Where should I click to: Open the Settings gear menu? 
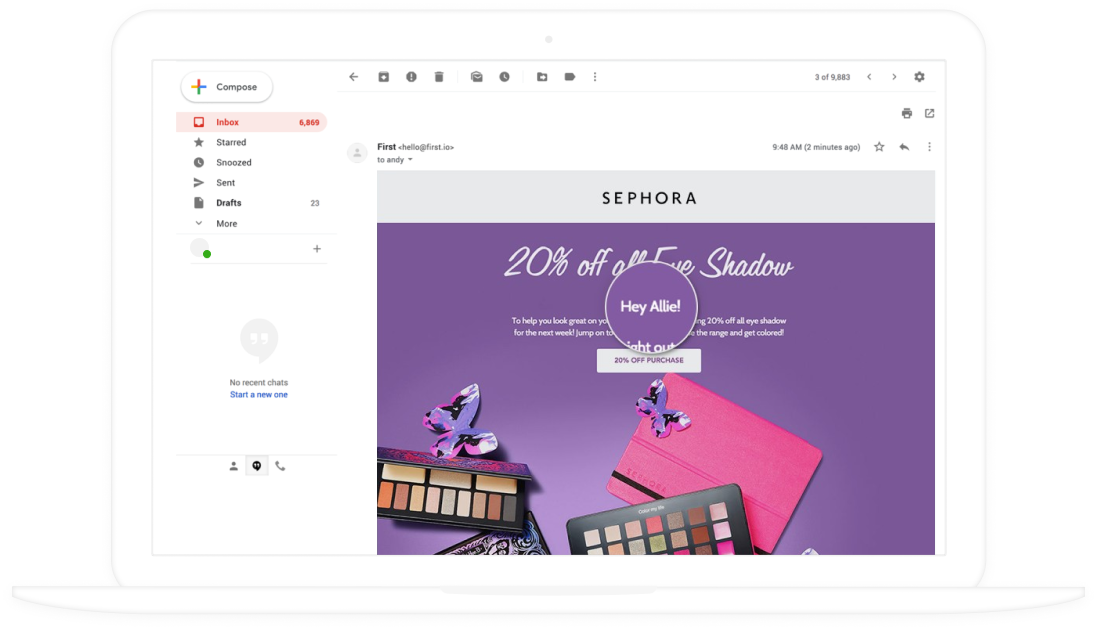pyautogui.click(x=920, y=77)
